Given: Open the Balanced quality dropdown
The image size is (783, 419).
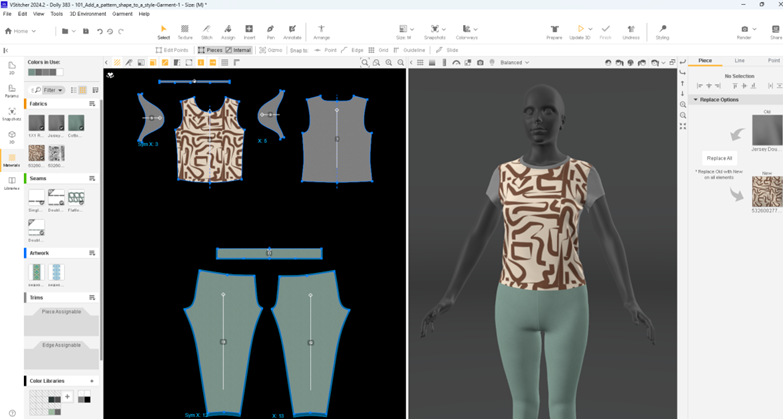Looking at the screenshot, I should click(x=514, y=63).
